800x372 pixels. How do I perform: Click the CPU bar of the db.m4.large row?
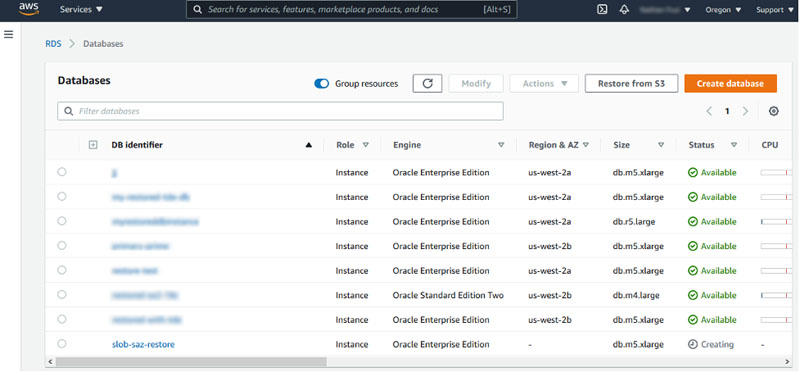(776, 295)
